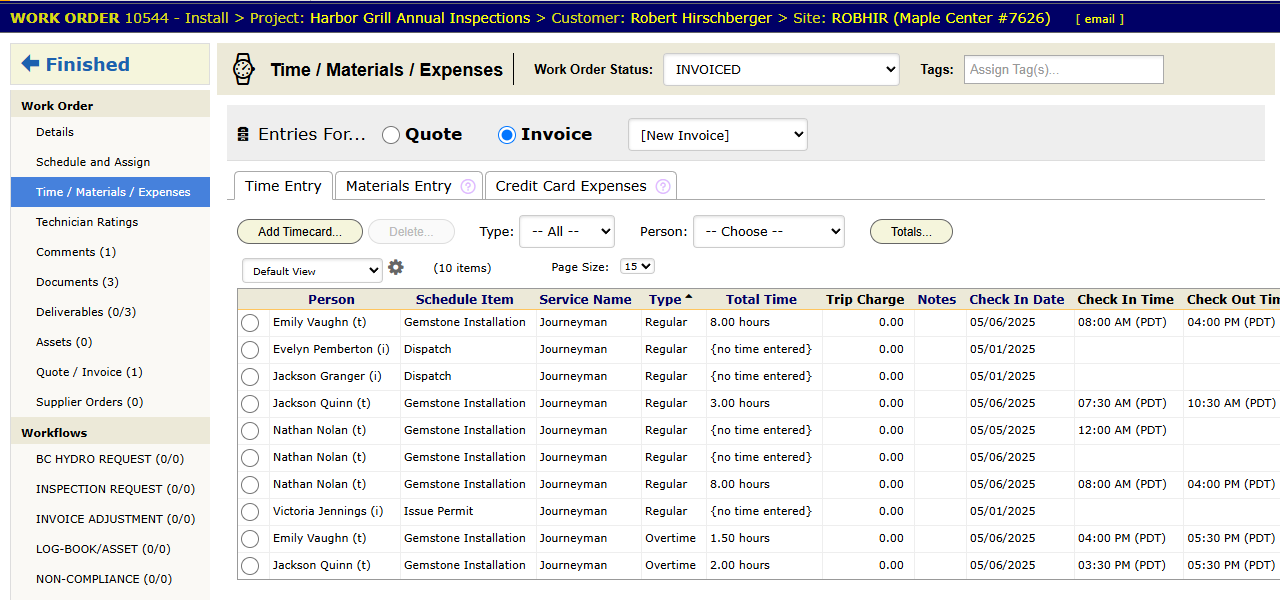Viewport: 1280px width, 600px height.
Task: Sort by Notes column header
Action: [937, 299]
